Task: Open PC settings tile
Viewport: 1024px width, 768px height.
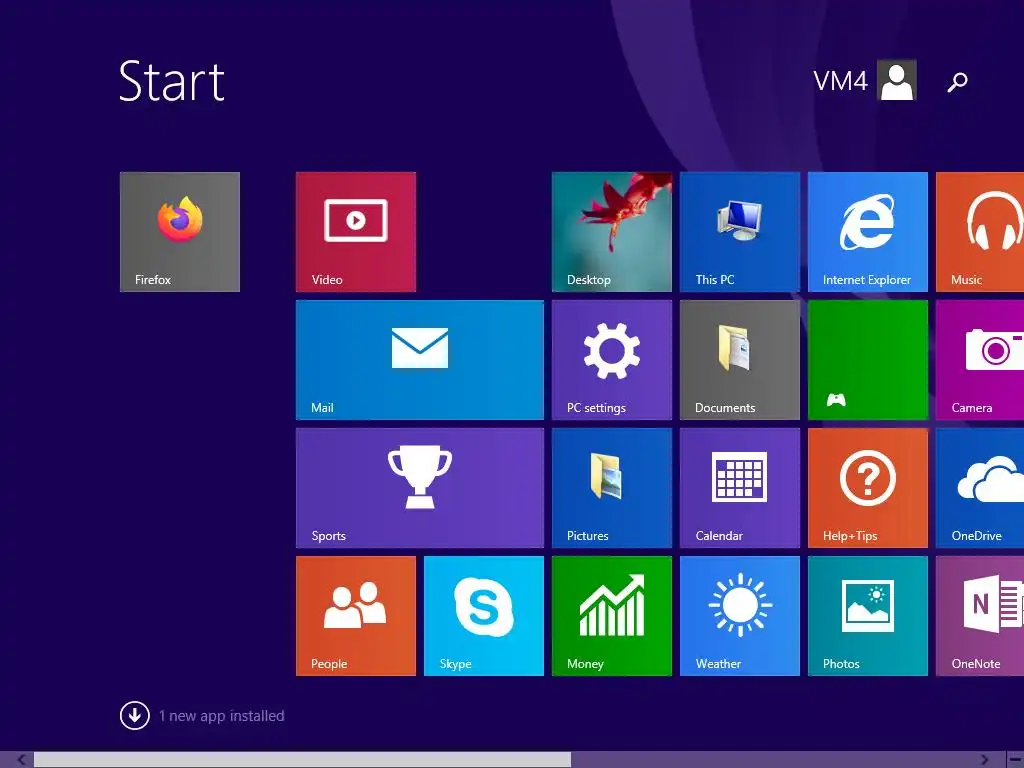Action: click(612, 360)
